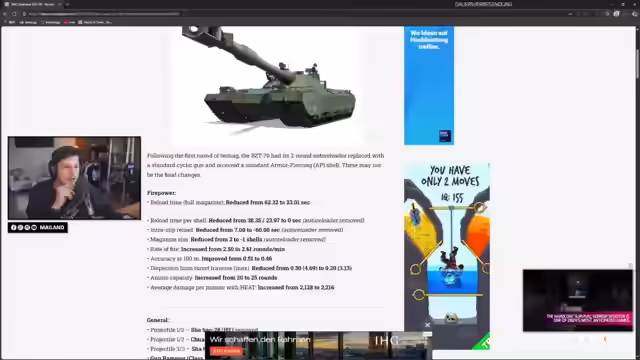Open the round white extension icon in toolbar
The image size is (640, 360).
(x=616, y=14)
